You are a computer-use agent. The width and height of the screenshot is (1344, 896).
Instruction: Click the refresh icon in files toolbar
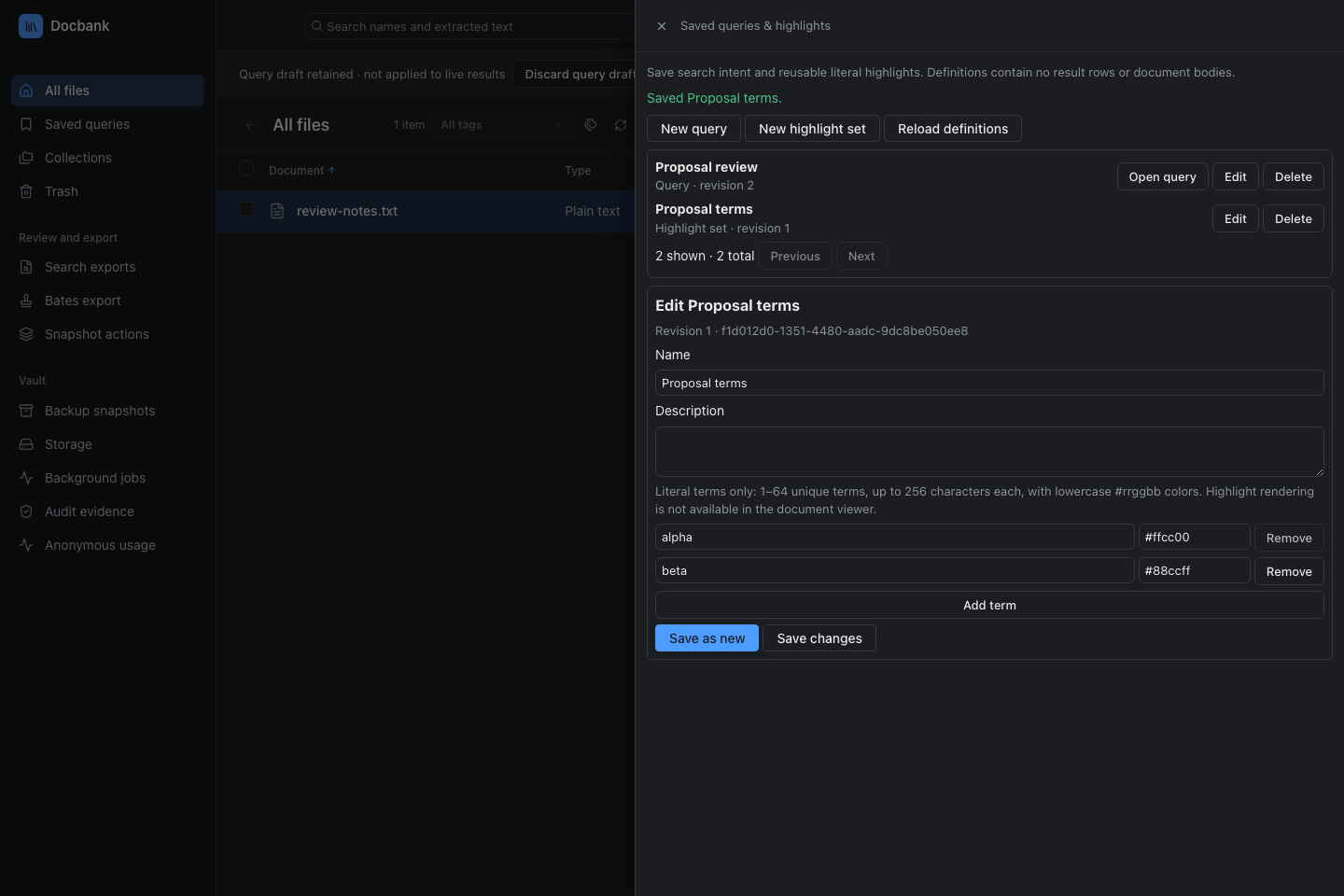tap(621, 125)
